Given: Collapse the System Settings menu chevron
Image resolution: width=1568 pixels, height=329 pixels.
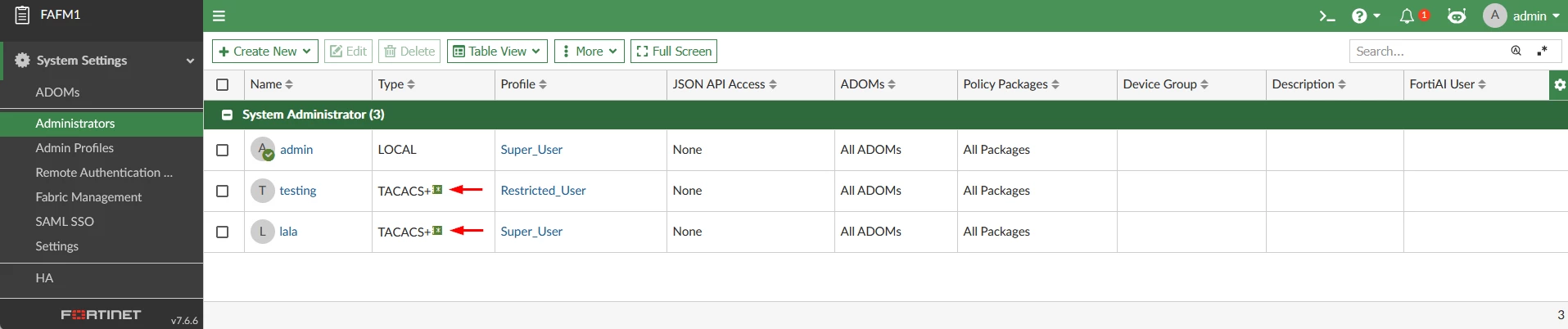Looking at the screenshot, I should [x=190, y=61].
